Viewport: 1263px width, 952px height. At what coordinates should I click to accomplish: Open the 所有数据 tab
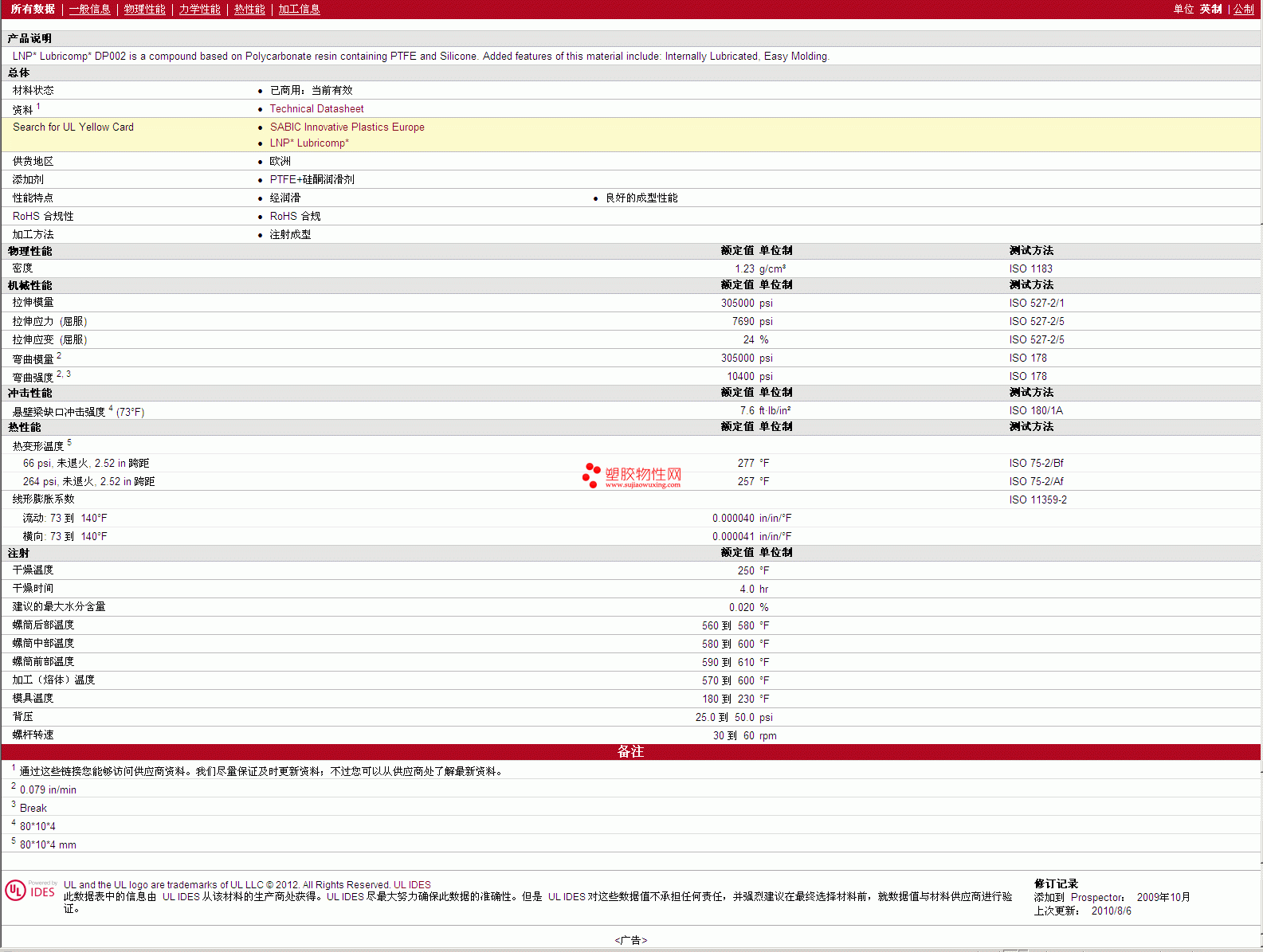tap(33, 9)
